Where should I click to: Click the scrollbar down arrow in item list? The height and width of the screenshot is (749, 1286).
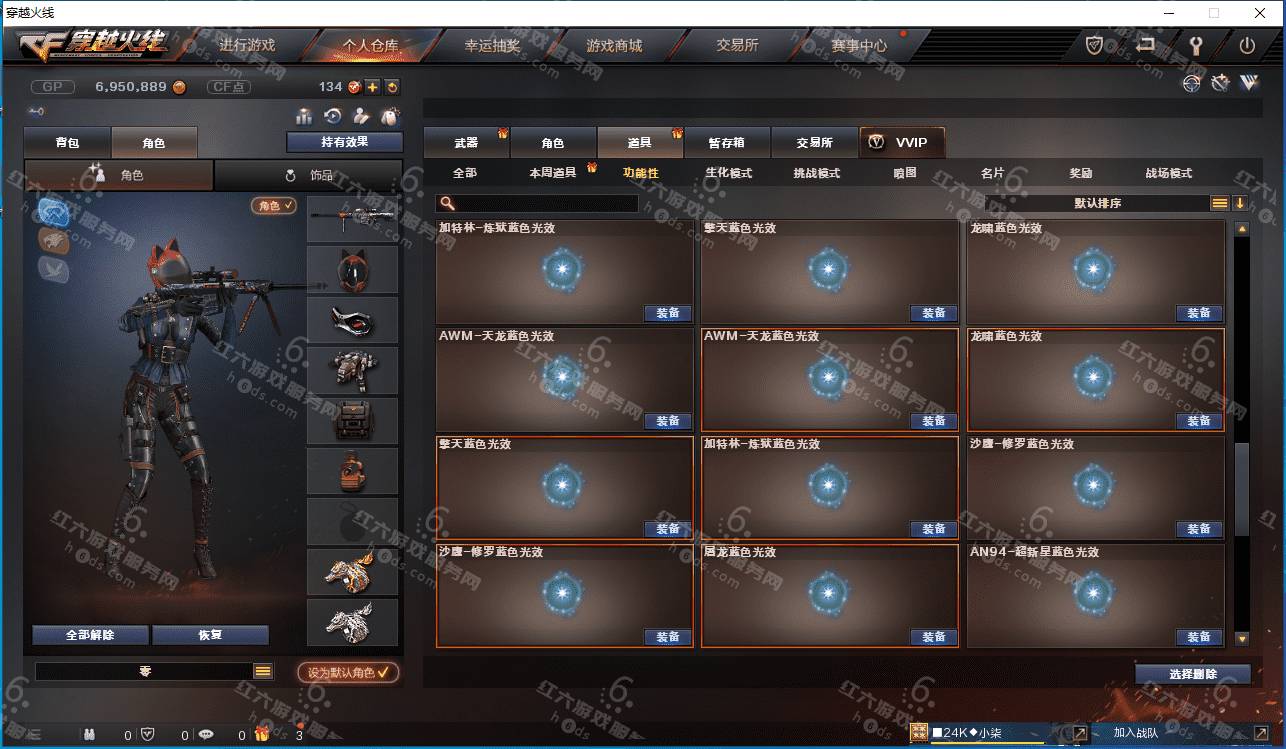[1242, 638]
